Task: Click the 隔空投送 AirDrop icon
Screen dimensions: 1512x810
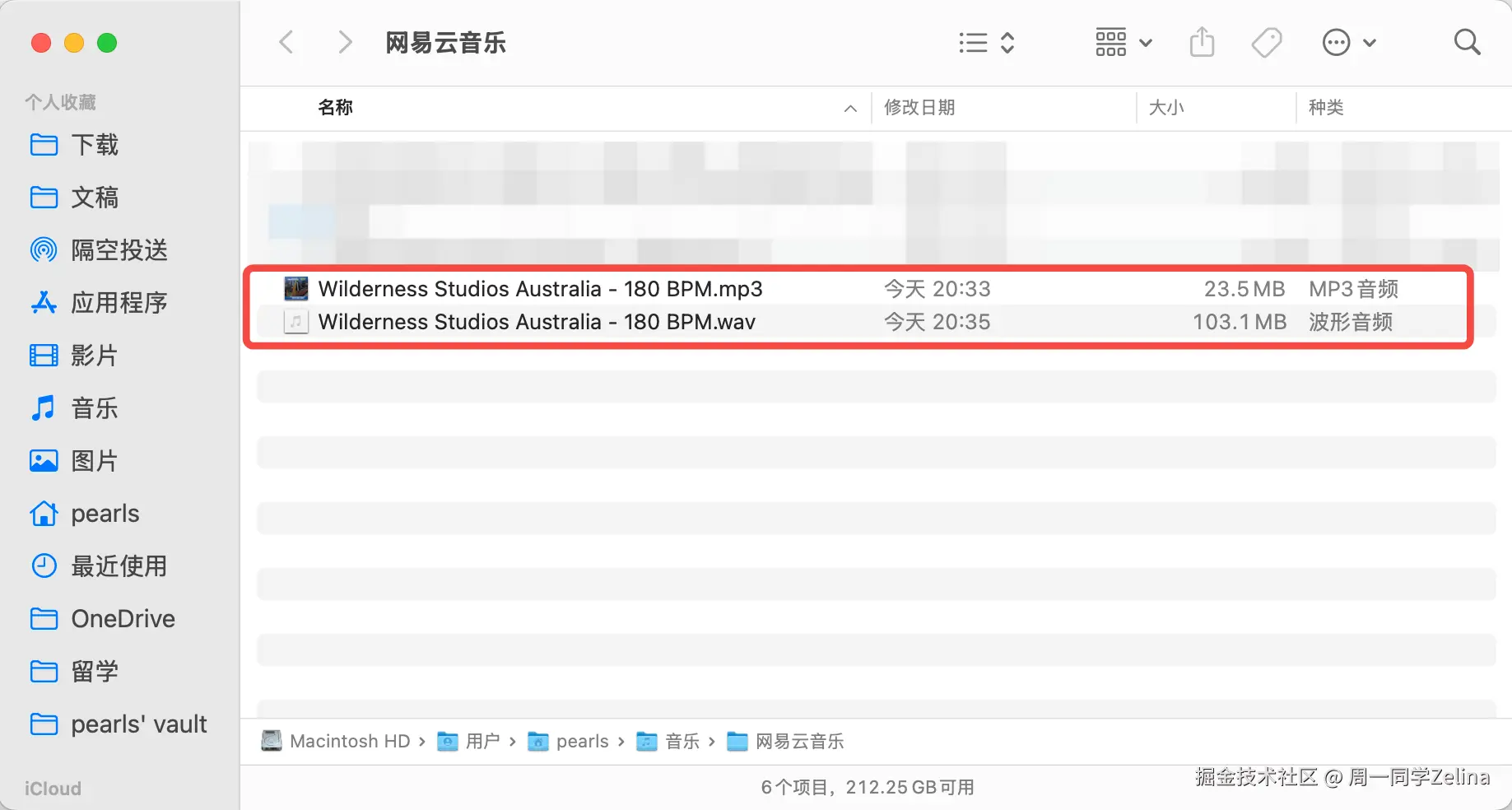Action: pyautogui.click(x=44, y=249)
